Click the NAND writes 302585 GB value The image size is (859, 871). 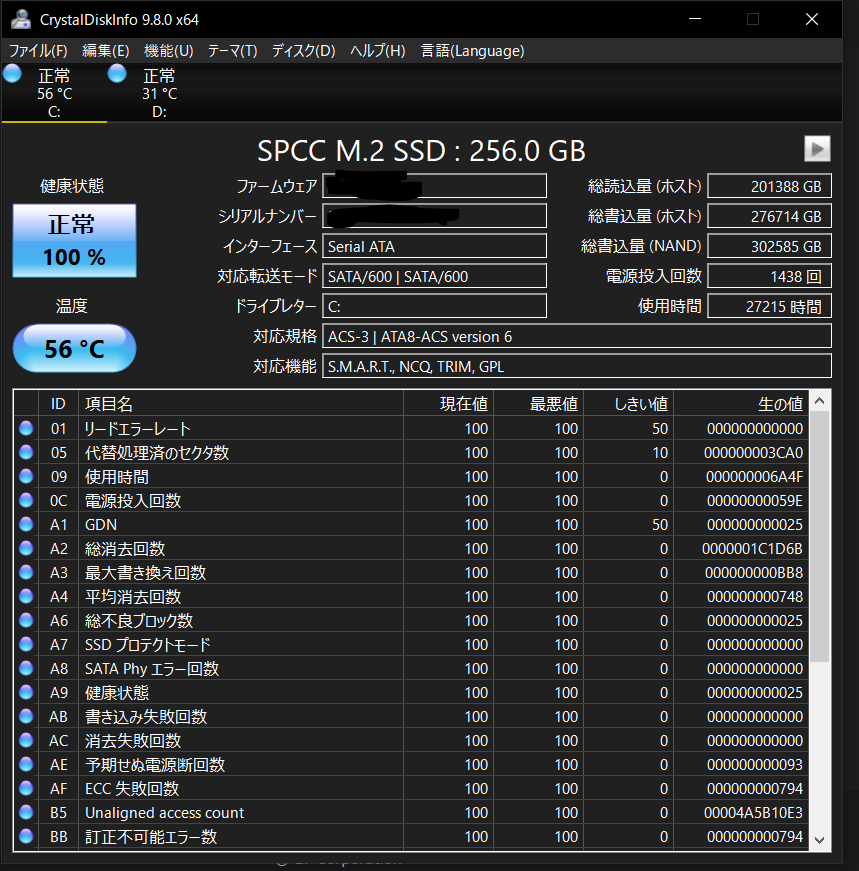tap(770, 246)
